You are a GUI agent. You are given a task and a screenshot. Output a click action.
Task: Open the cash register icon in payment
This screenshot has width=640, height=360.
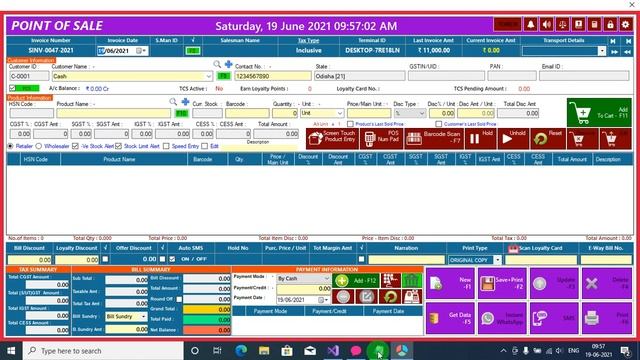(x=412, y=297)
